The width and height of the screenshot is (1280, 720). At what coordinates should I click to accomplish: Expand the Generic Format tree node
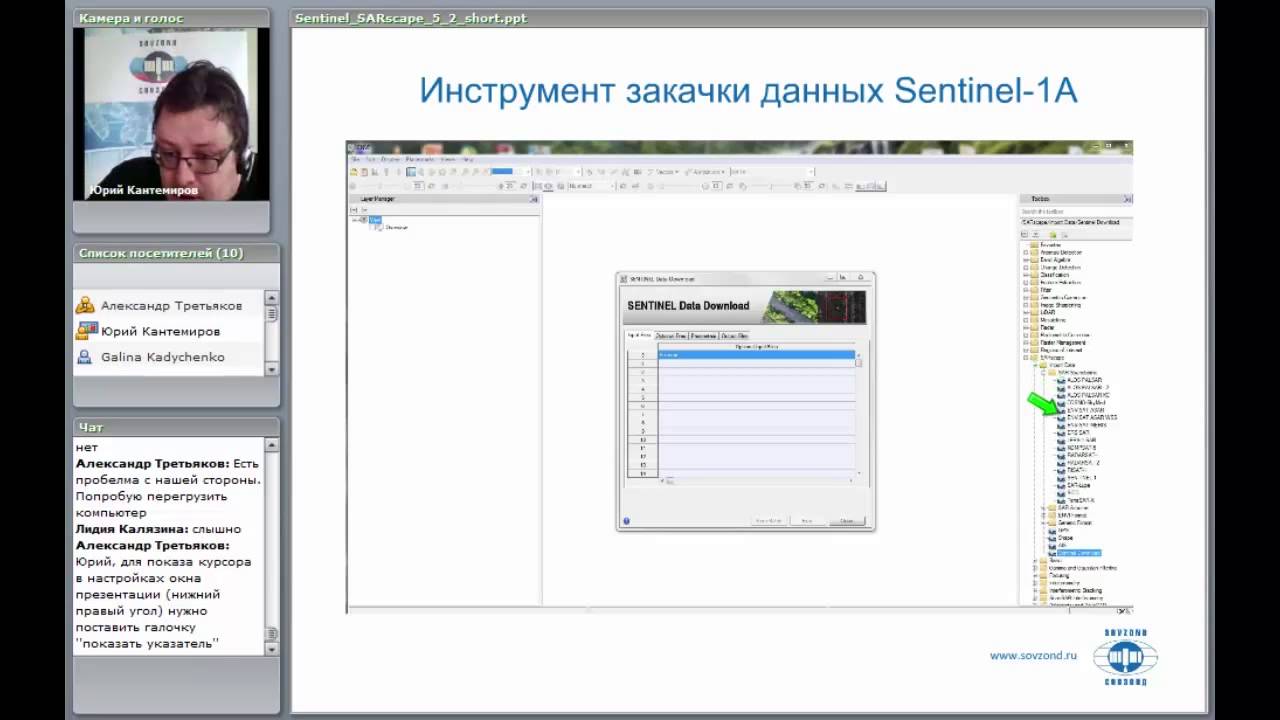(1043, 523)
